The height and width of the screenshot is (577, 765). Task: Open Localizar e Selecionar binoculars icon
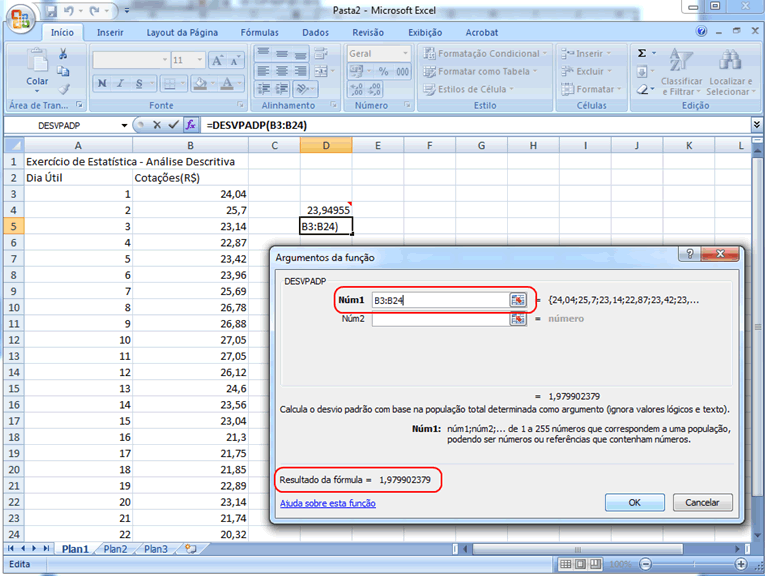[731, 61]
